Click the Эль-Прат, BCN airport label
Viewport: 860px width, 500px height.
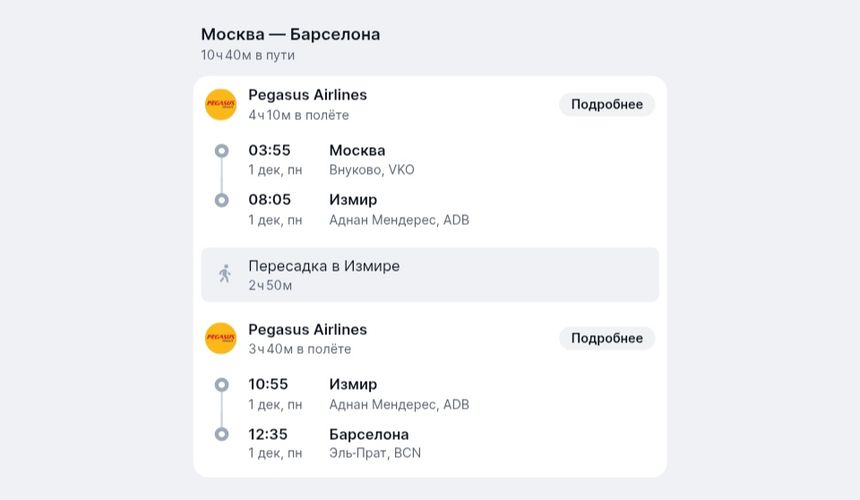pyautogui.click(x=375, y=453)
